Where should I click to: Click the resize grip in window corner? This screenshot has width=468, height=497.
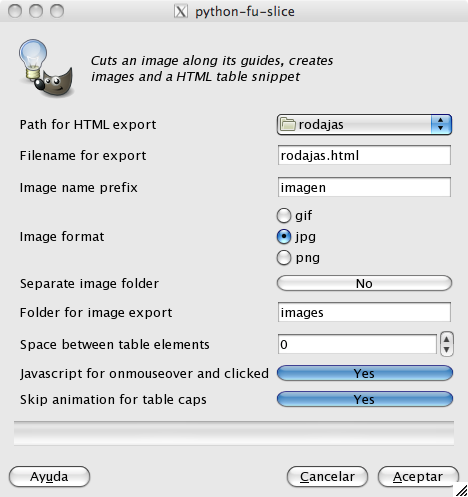[x=461, y=490]
